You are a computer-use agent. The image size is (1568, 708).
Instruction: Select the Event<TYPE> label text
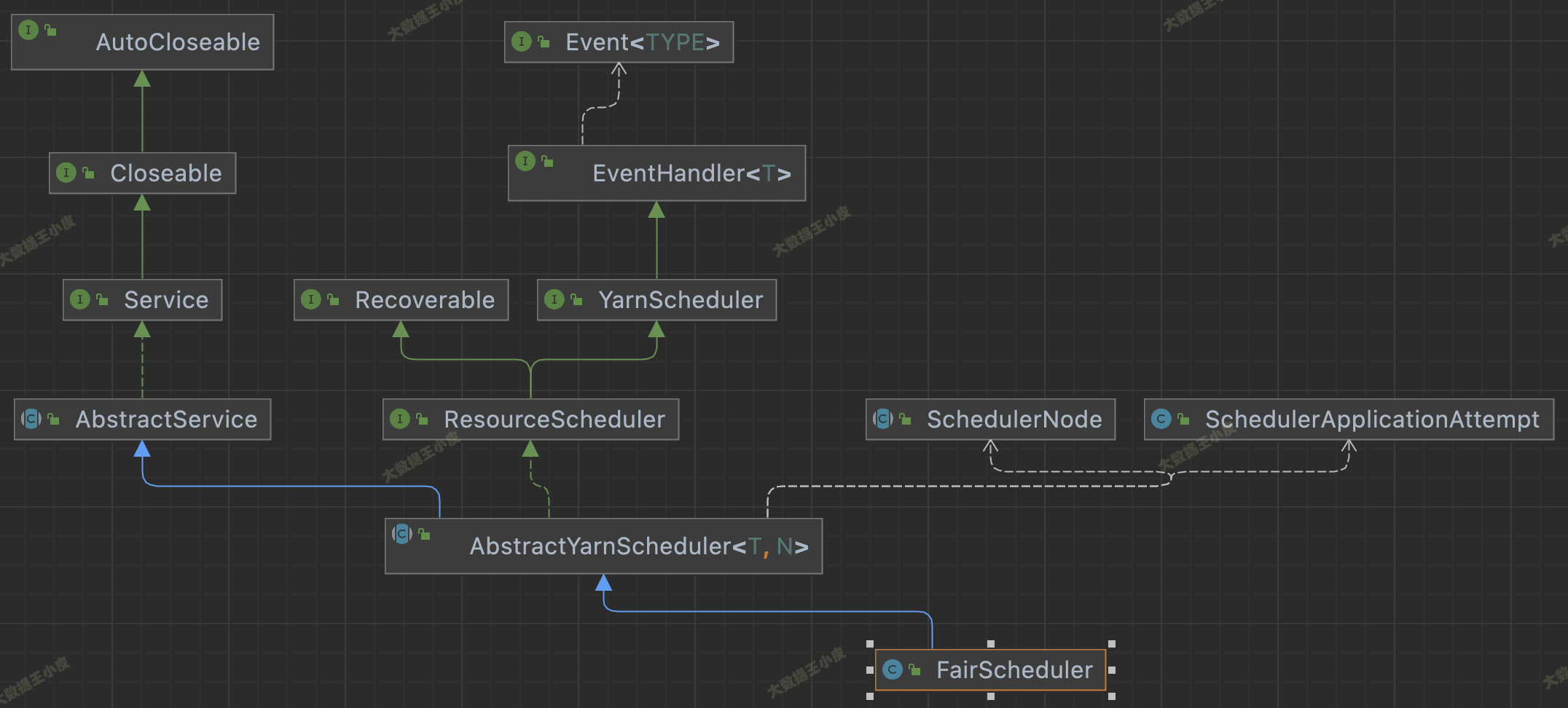click(643, 42)
